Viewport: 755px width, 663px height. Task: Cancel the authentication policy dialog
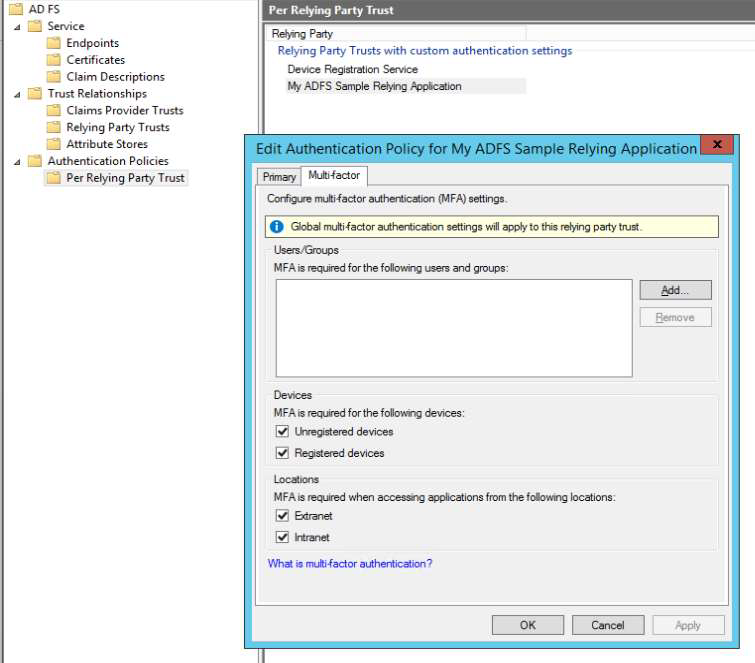pyautogui.click(x=608, y=625)
